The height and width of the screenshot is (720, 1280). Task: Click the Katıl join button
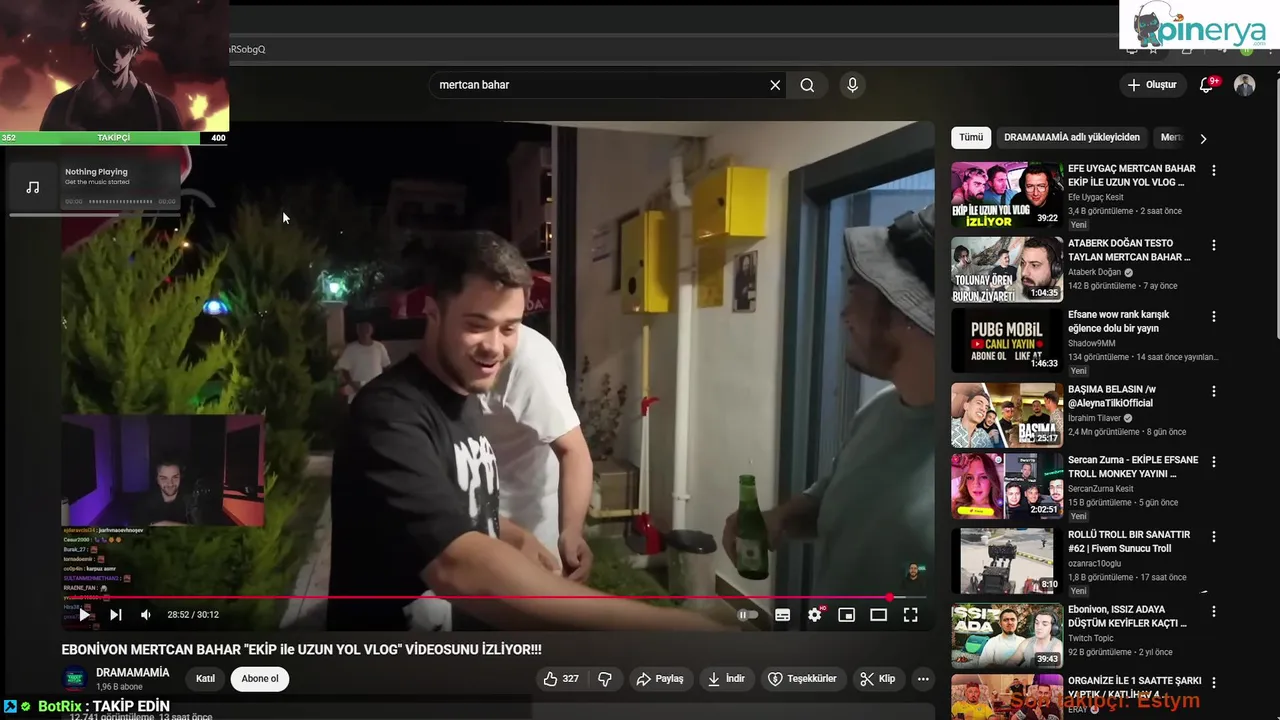[205, 679]
